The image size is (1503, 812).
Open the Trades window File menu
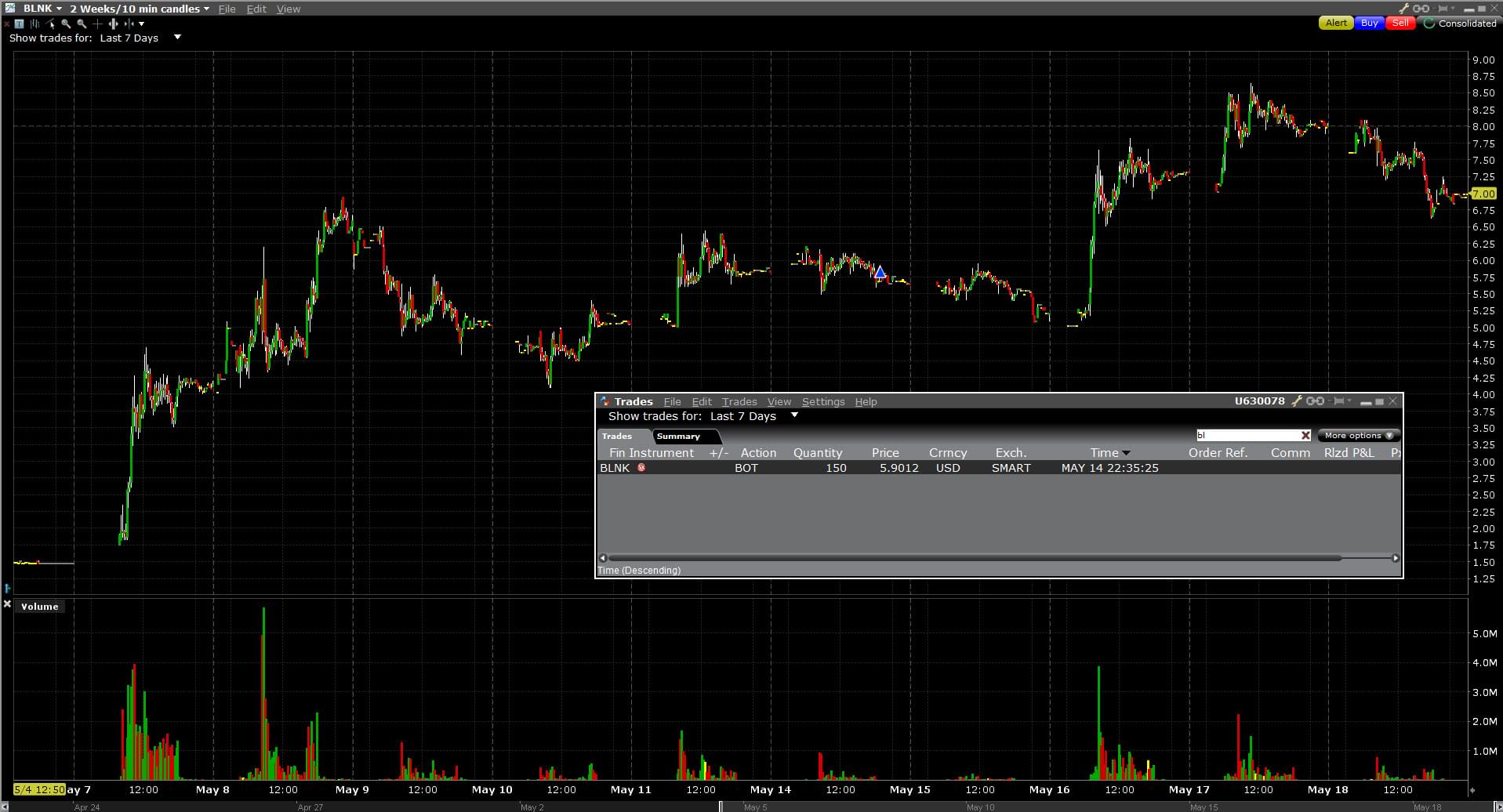672,401
